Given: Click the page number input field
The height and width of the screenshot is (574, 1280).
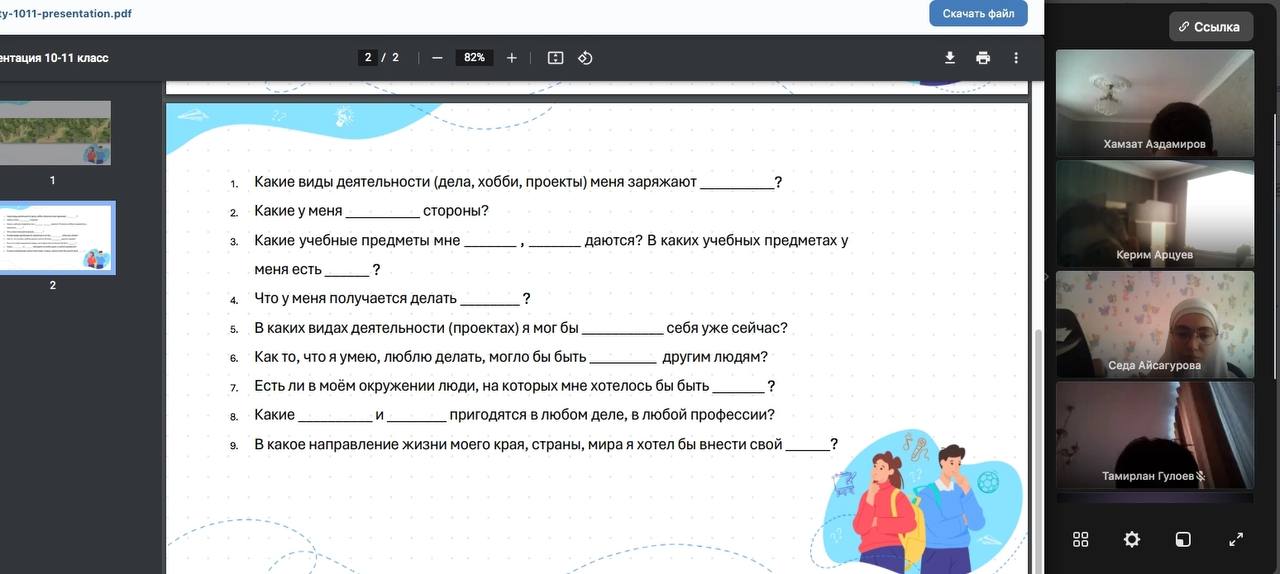Looking at the screenshot, I should (368, 58).
